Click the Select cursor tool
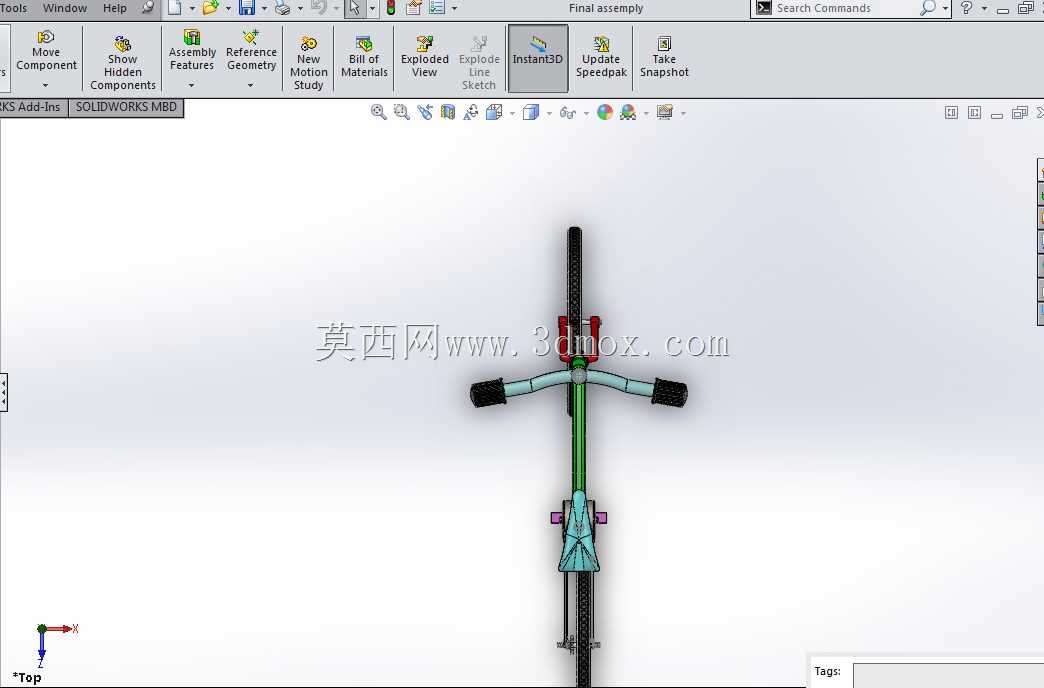Viewport: 1044px width, 688px height. 354,8
